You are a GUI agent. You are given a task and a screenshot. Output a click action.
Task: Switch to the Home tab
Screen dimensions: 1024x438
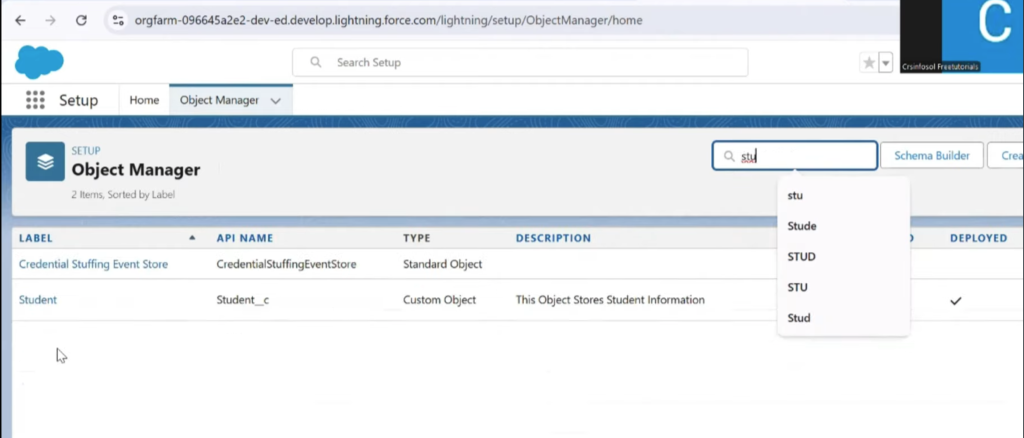pos(144,100)
